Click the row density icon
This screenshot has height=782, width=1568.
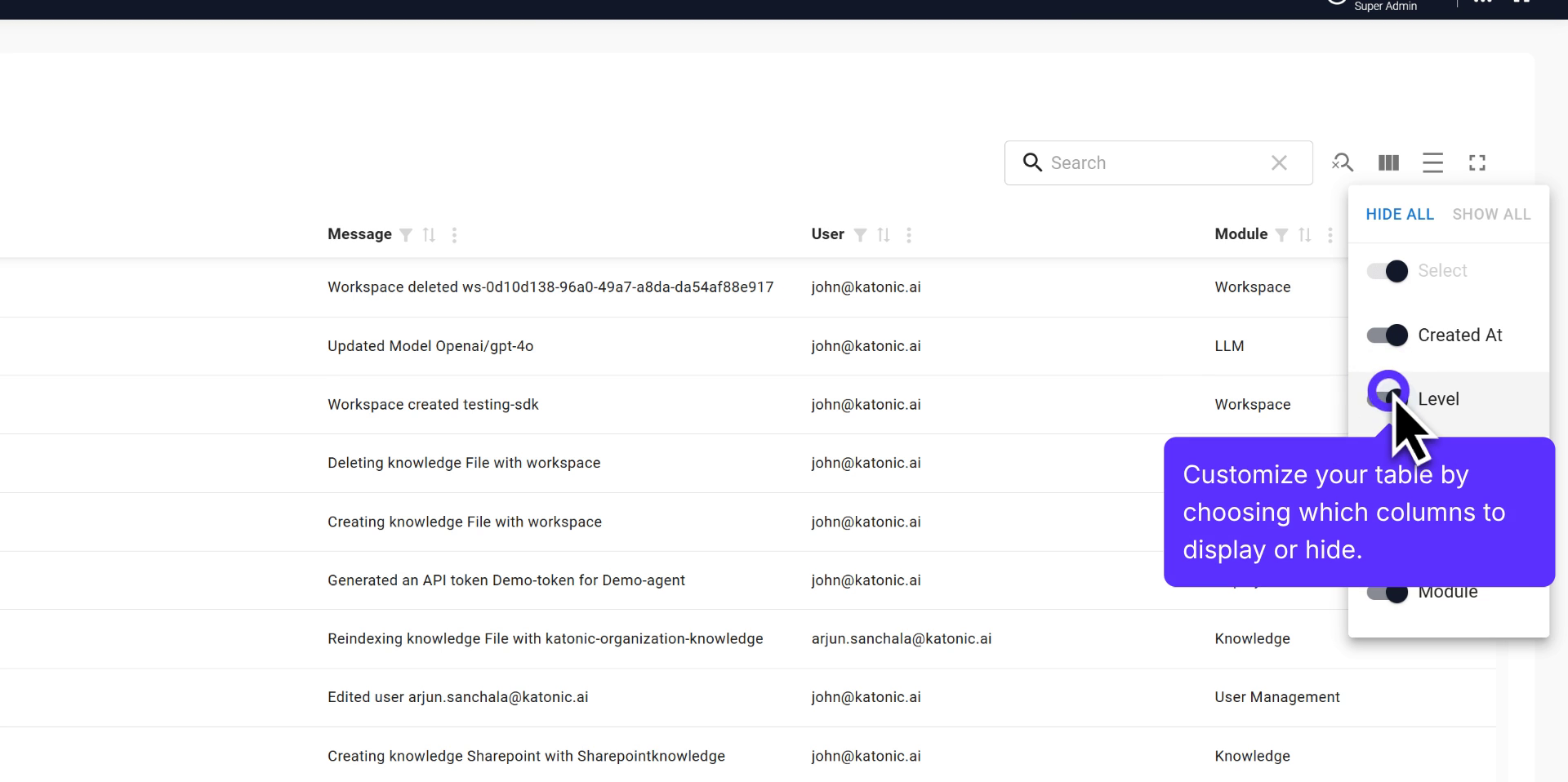pos(1433,162)
